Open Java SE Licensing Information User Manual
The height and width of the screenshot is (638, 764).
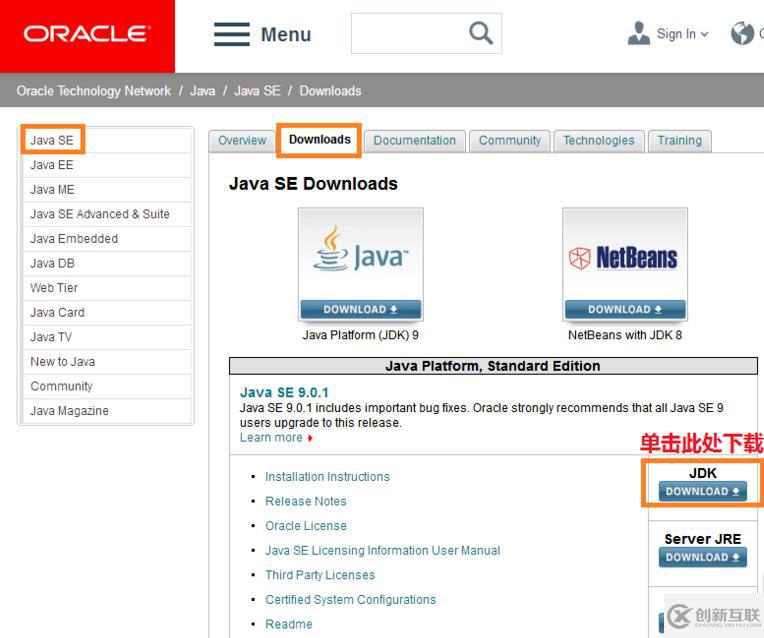(382, 550)
